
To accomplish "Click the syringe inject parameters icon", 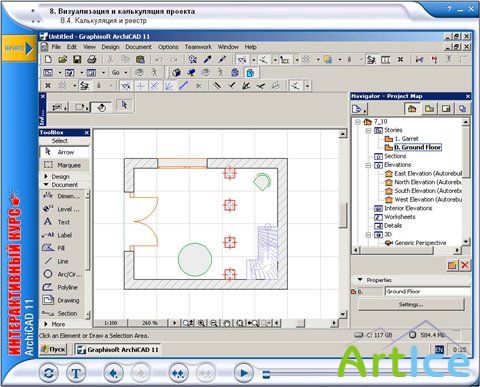I will pyautogui.click(x=222, y=60).
